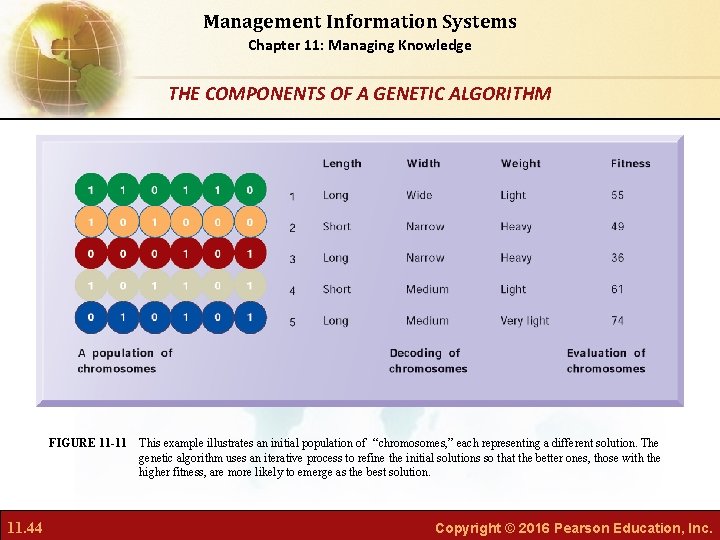Click fitness value 55

pyautogui.click(x=617, y=195)
